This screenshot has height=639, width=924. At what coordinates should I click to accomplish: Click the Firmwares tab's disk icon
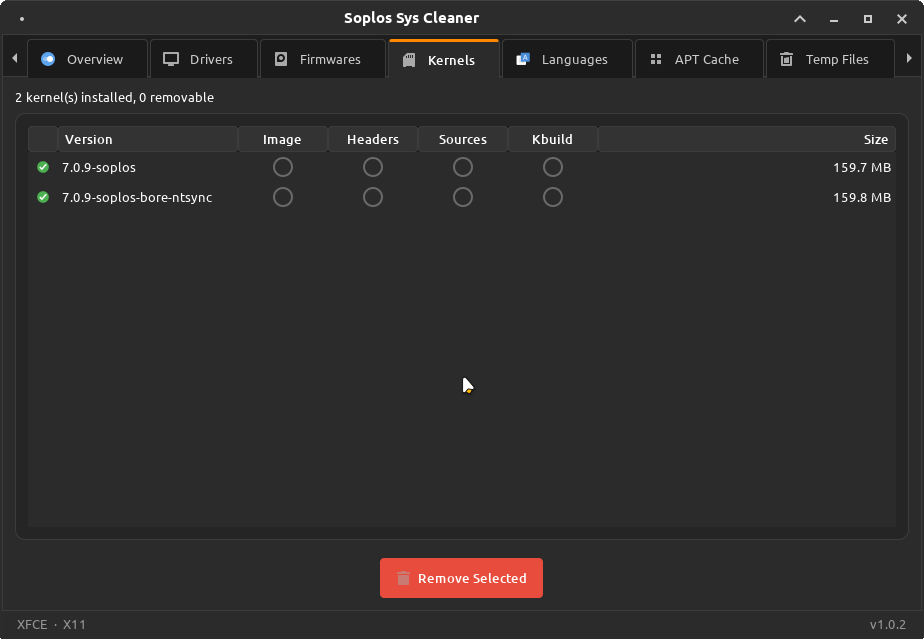tap(281, 59)
